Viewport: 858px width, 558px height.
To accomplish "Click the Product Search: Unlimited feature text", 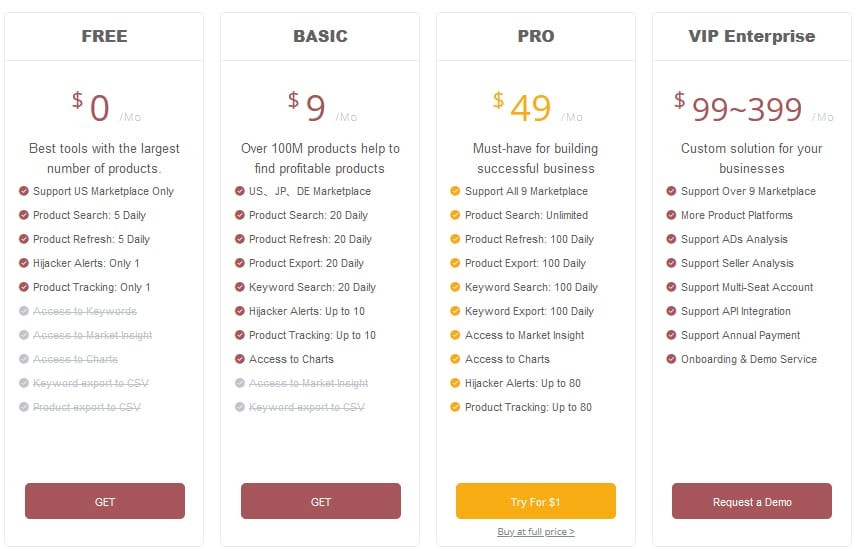I will (526, 215).
